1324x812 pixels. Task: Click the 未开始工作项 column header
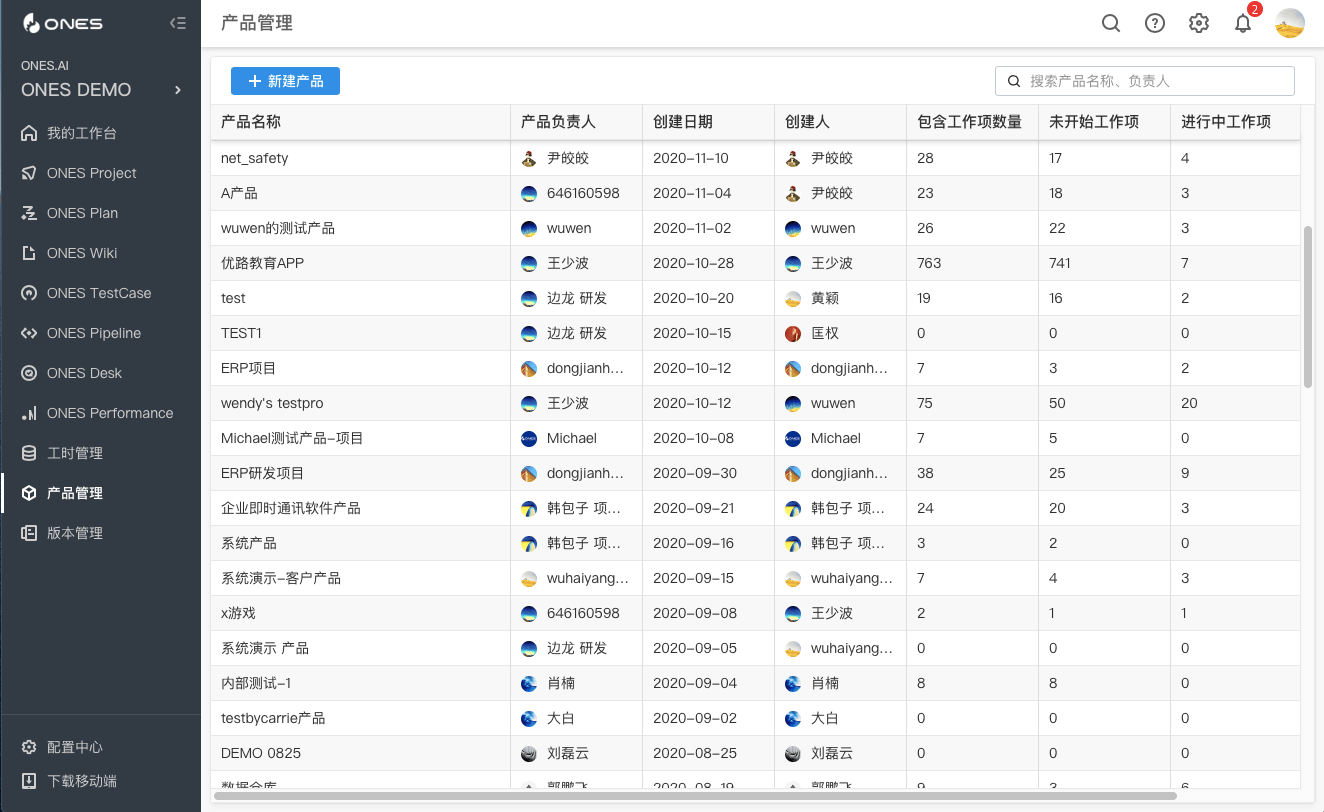1094,122
